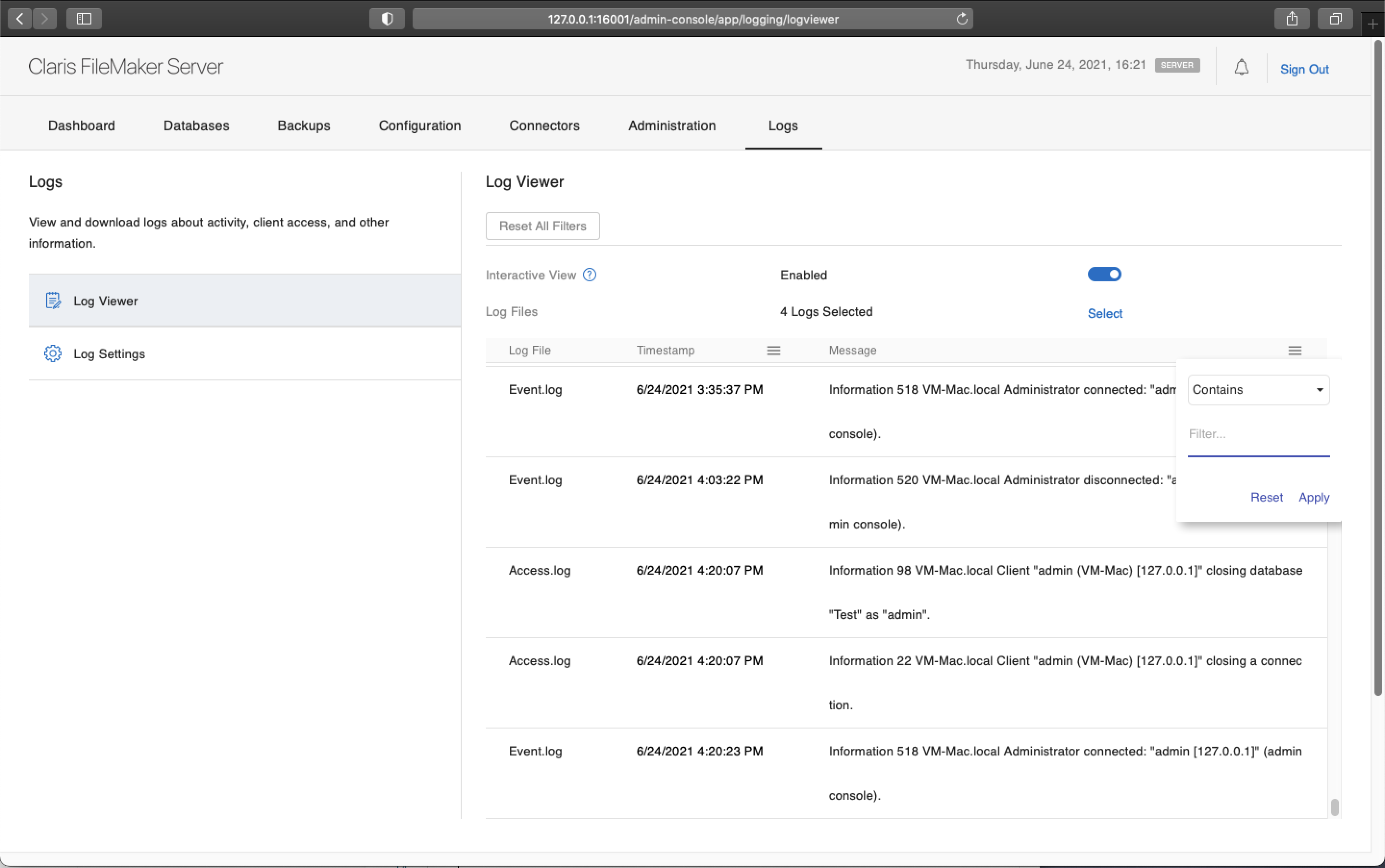Open the Contains filter dropdown
Screen dimensions: 1385x868
[1258, 389]
